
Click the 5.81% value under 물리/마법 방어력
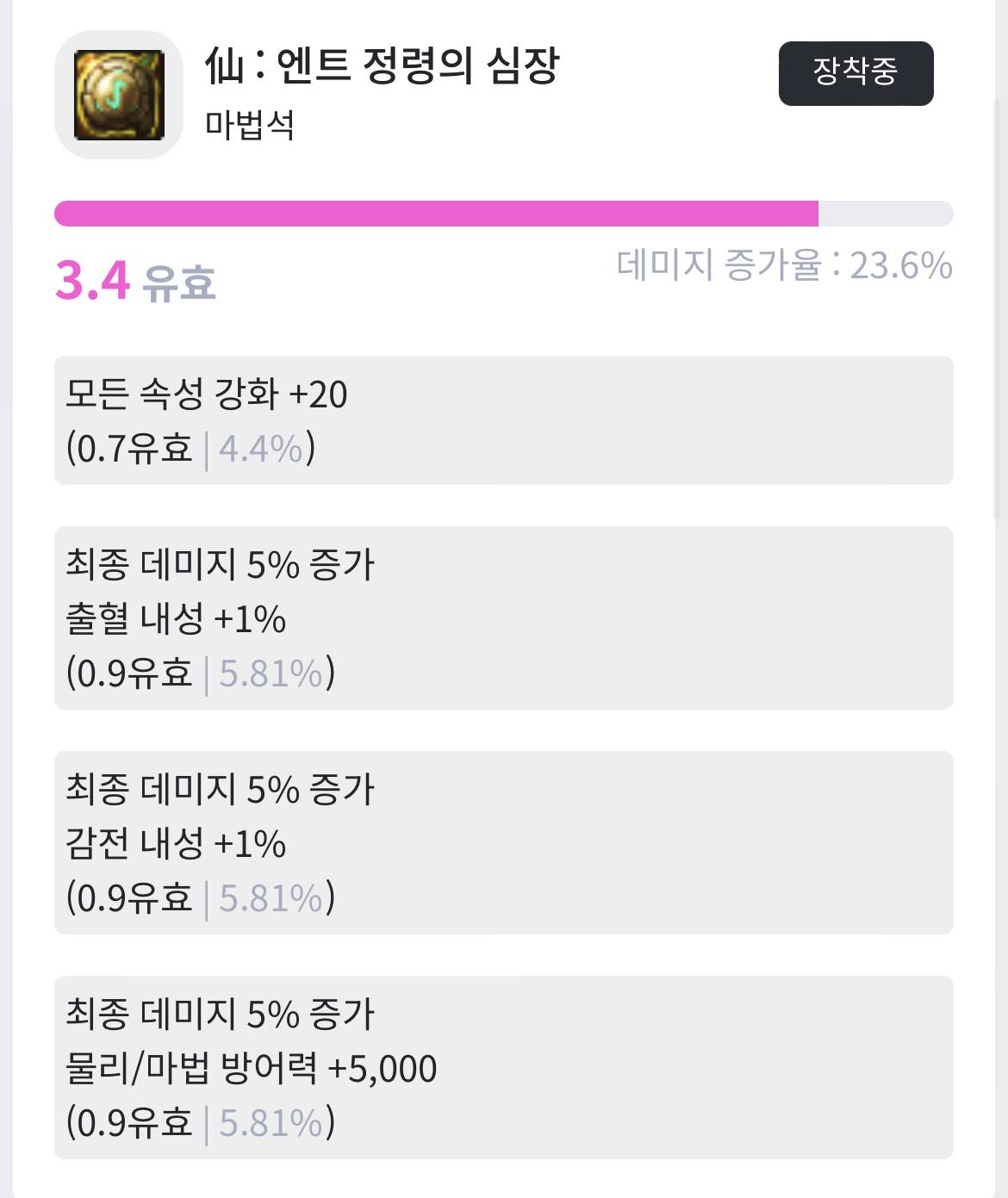[x=271, y=1123]
